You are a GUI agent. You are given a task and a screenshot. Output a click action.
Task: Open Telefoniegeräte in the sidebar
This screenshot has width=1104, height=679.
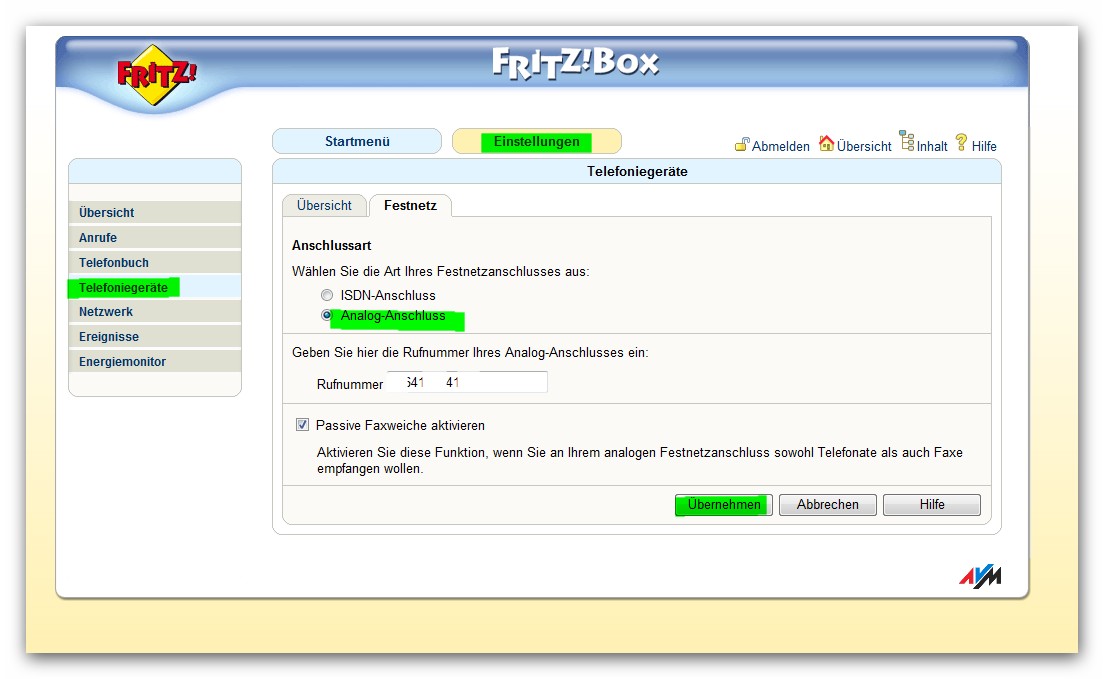155,287
